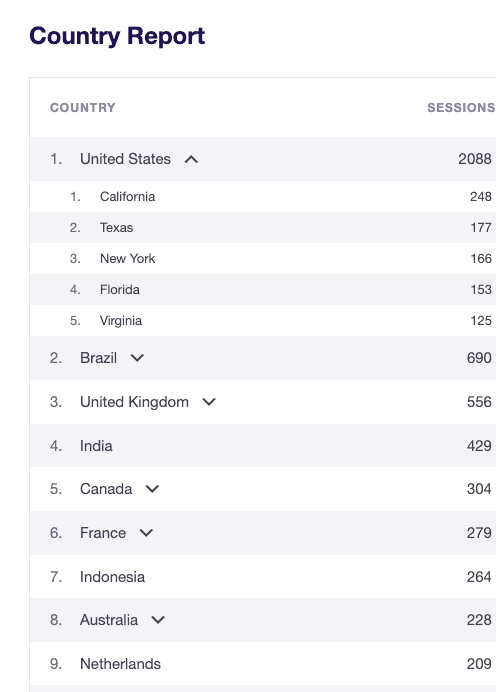Viewport: 496px width, 692px height.
Task: Expand the Australia row chevron
Action: [158, 620]
